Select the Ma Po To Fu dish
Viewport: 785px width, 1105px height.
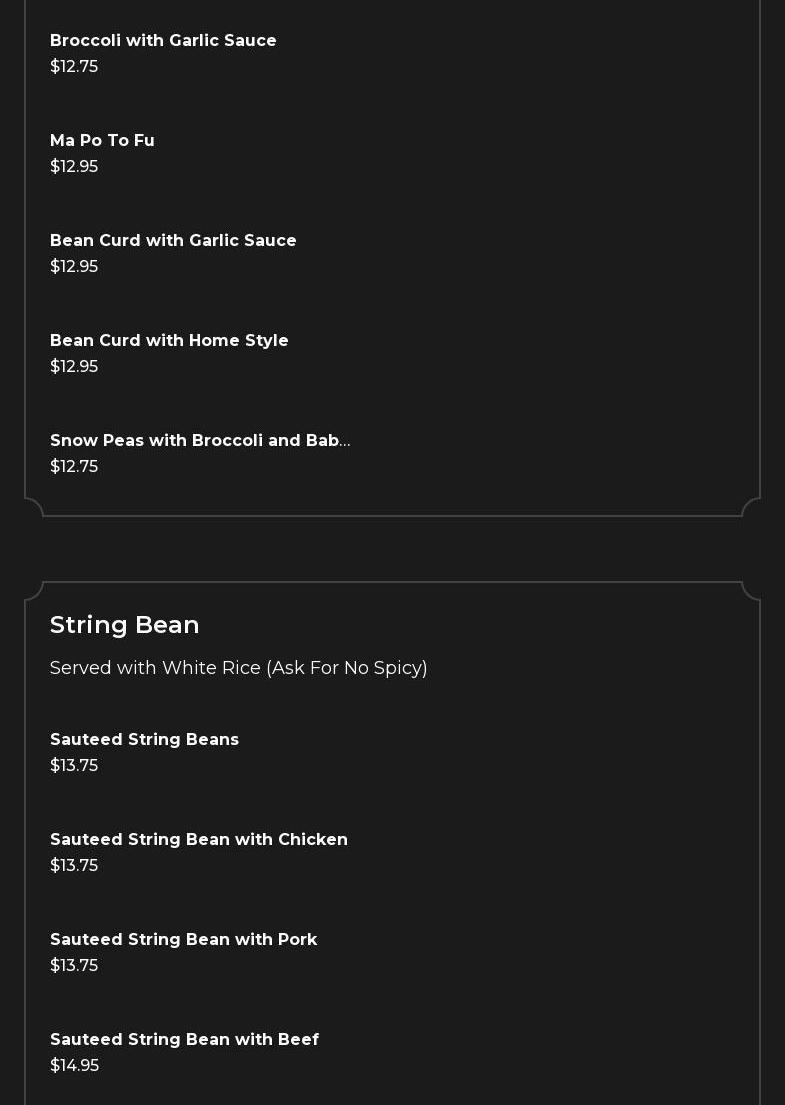coord(102,140)
